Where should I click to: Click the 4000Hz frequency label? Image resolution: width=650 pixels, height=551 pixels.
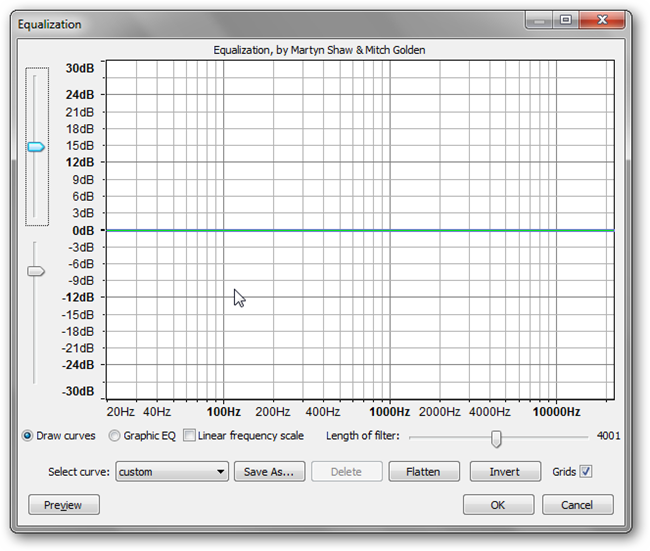click(490, 412)
